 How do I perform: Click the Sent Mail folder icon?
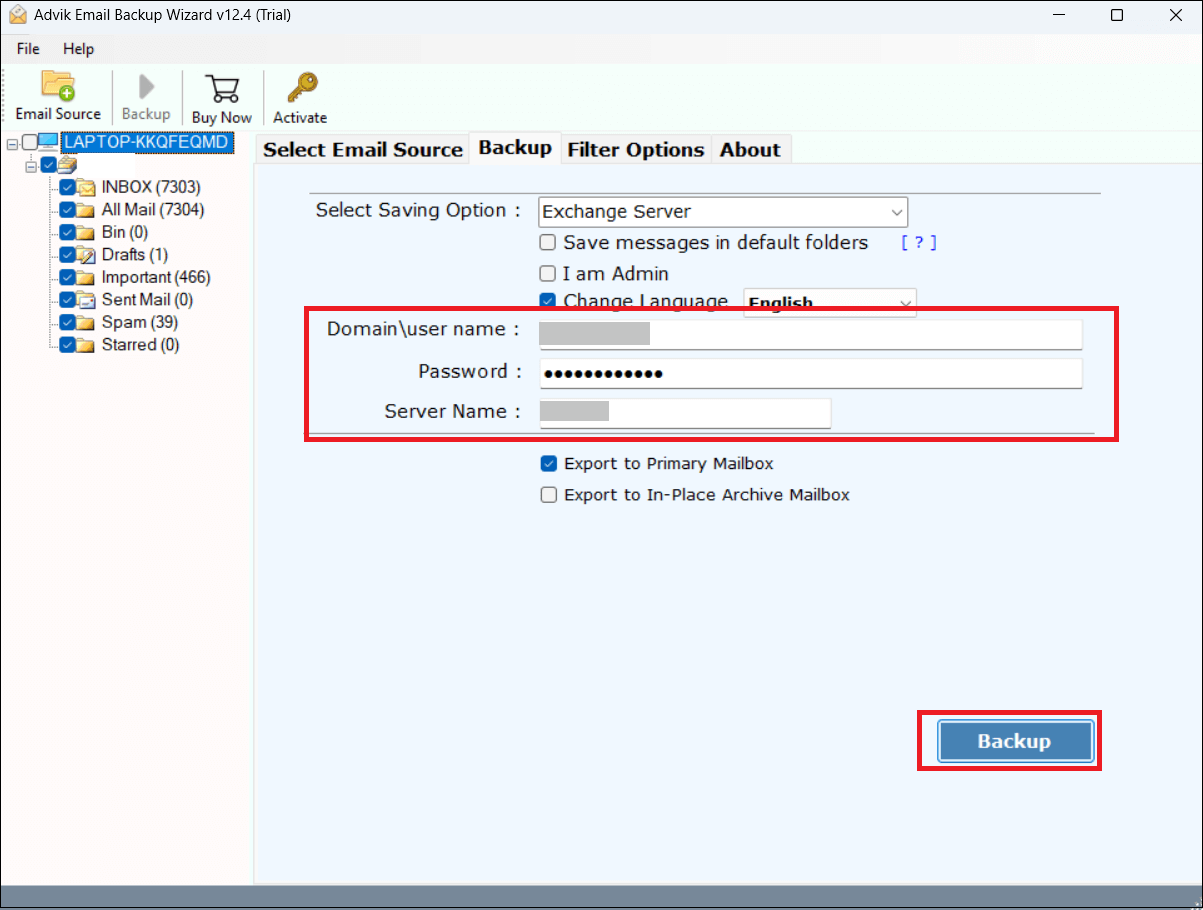tap(86, 300)
